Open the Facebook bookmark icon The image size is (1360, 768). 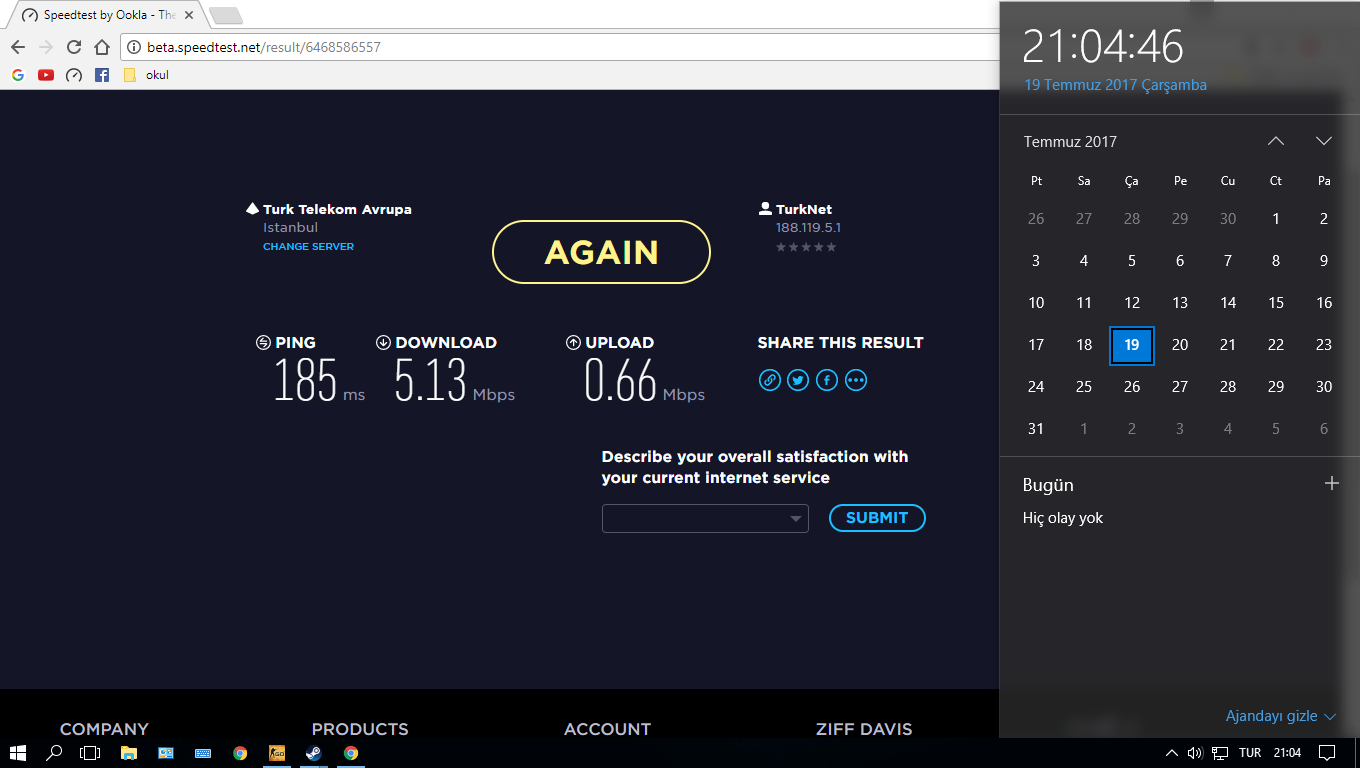[102, 75]
